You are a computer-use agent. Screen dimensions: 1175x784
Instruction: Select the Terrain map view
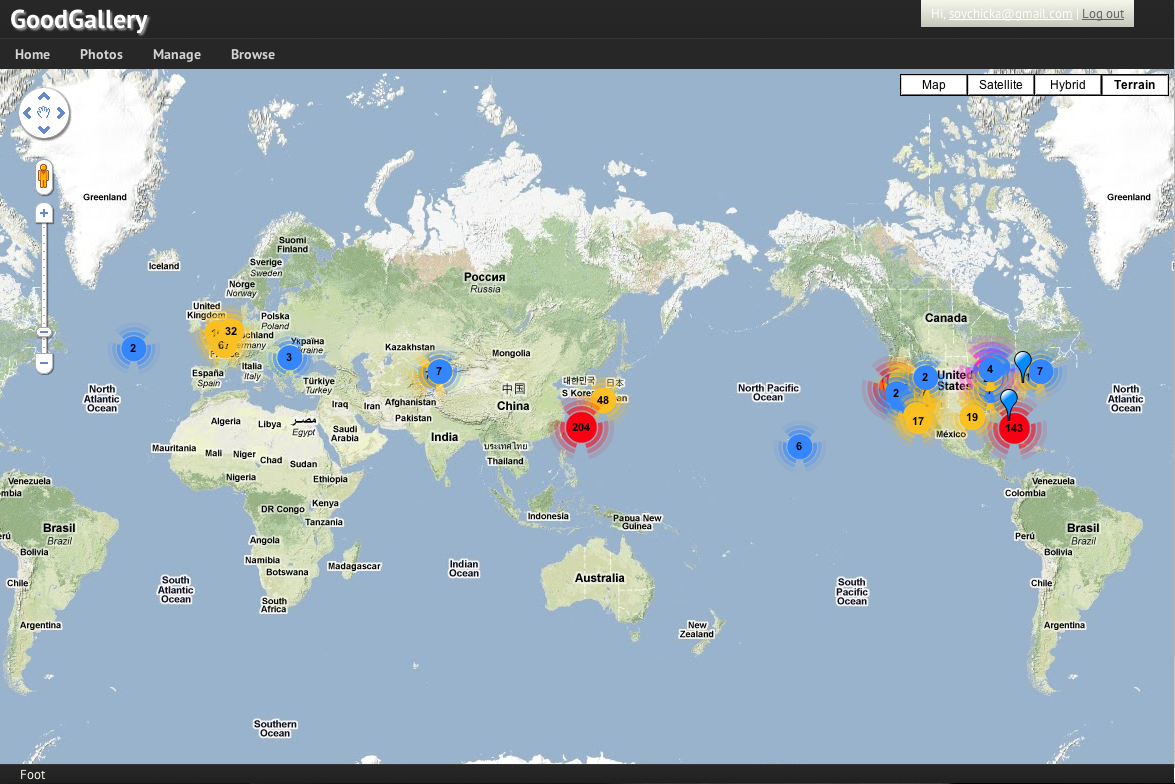point(1135,85)
